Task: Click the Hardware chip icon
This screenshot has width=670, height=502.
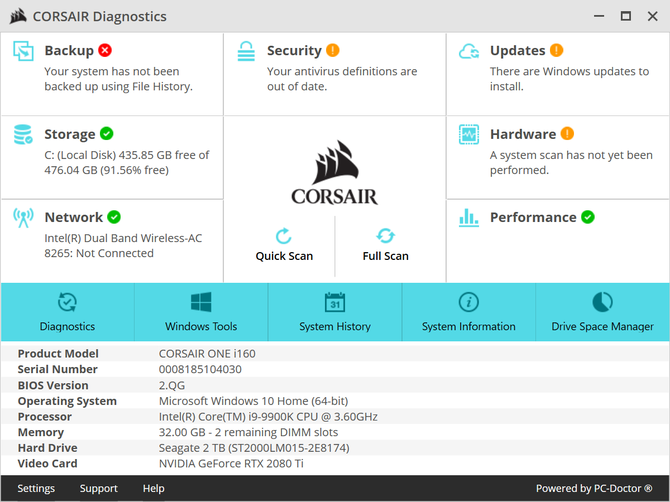Action: click(x=469, y=135)
